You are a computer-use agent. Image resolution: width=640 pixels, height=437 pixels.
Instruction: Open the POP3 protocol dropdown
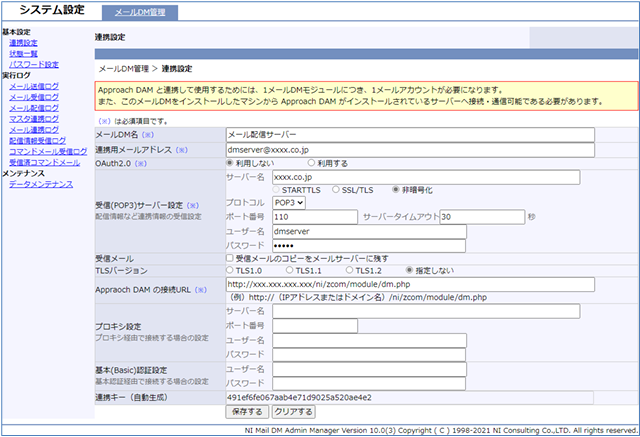pos(289,203)
